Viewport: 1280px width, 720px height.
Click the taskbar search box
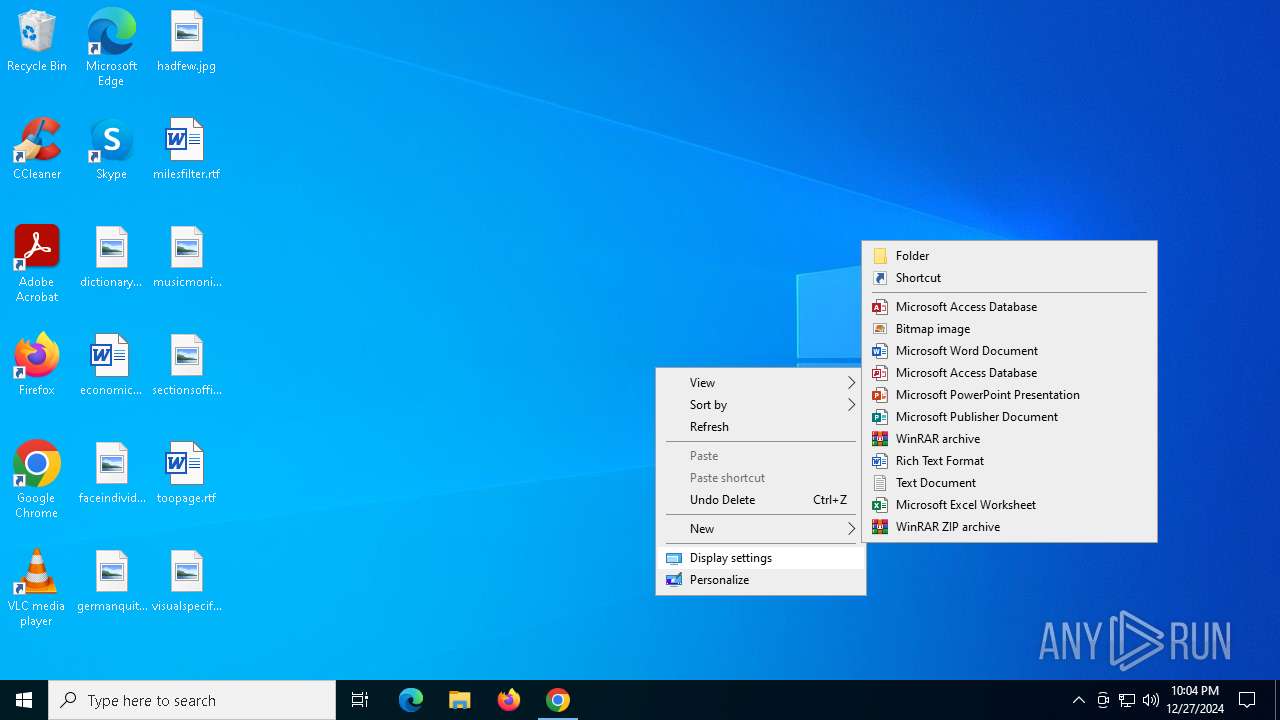tap(192, 700)
